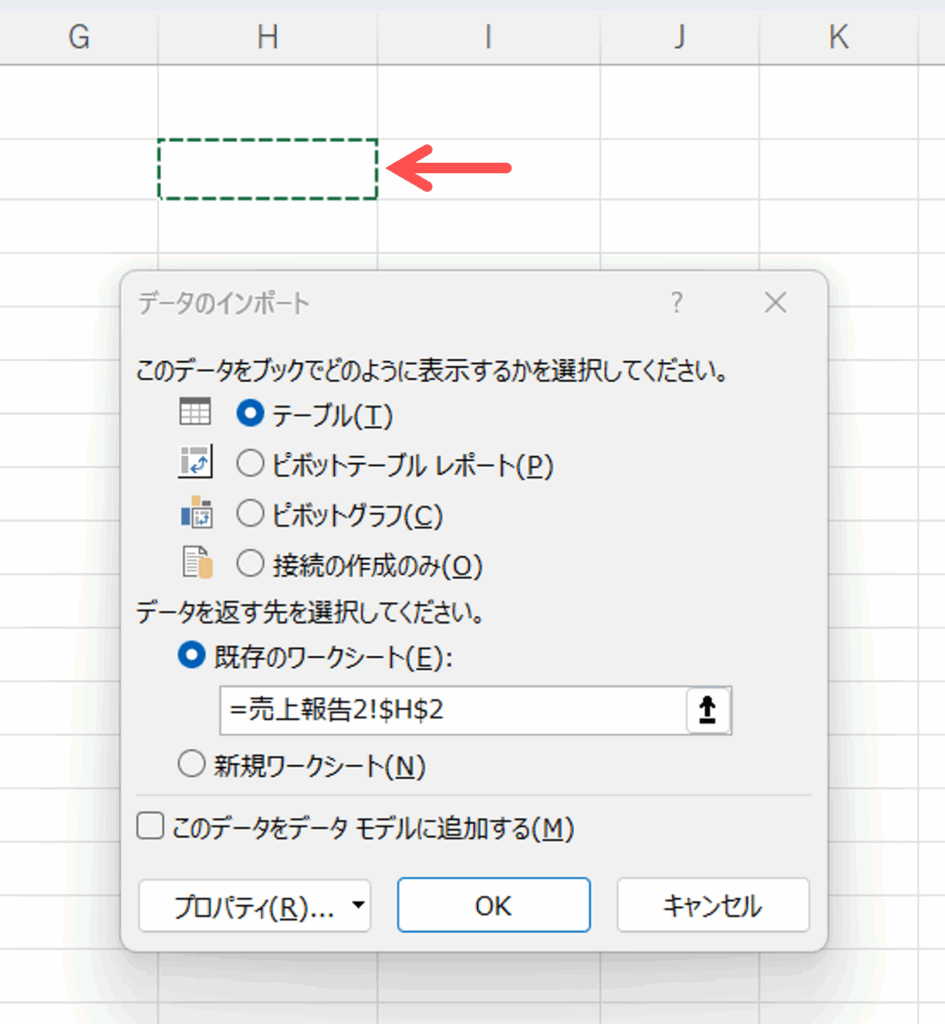The height and width of the screenshot is (1024, 945).
Task: Close the データのインポート dialog
Action: [x=775, y=303]
